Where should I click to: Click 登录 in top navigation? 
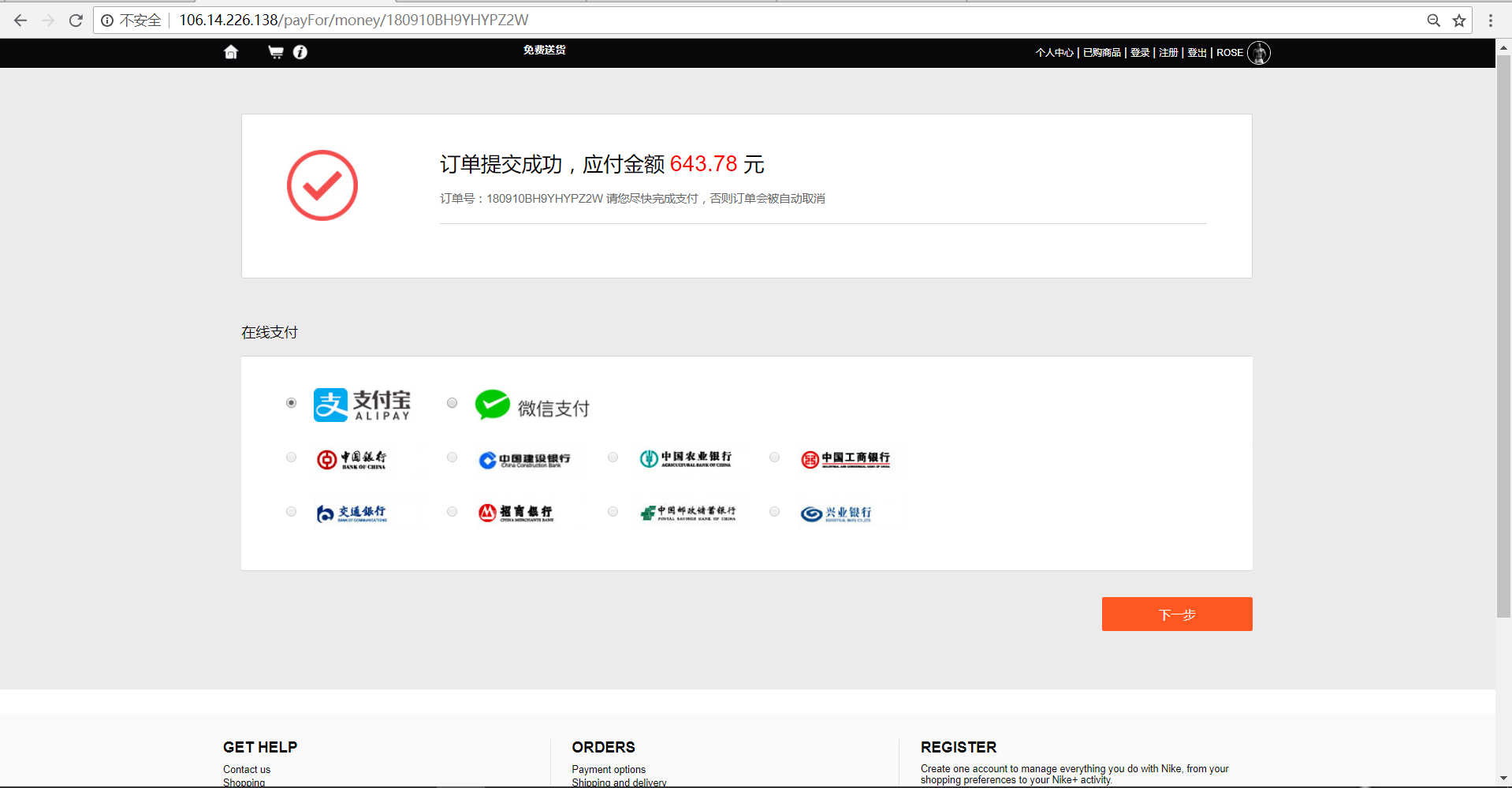[x=1140, y=53]
